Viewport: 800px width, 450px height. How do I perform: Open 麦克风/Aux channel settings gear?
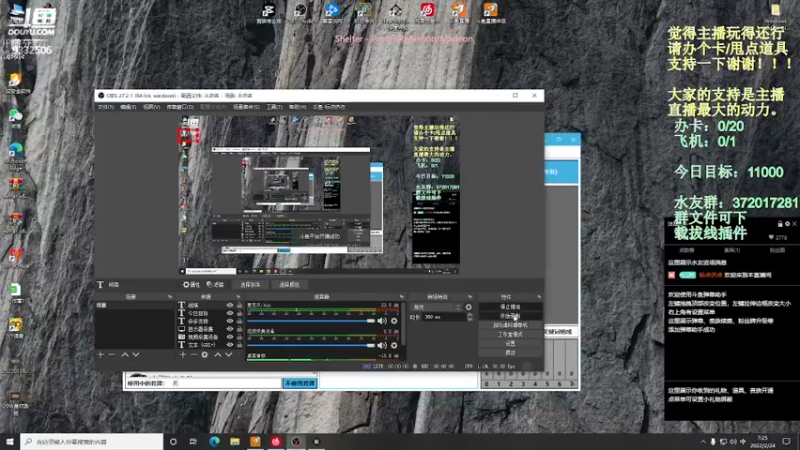tap(394, 321)
